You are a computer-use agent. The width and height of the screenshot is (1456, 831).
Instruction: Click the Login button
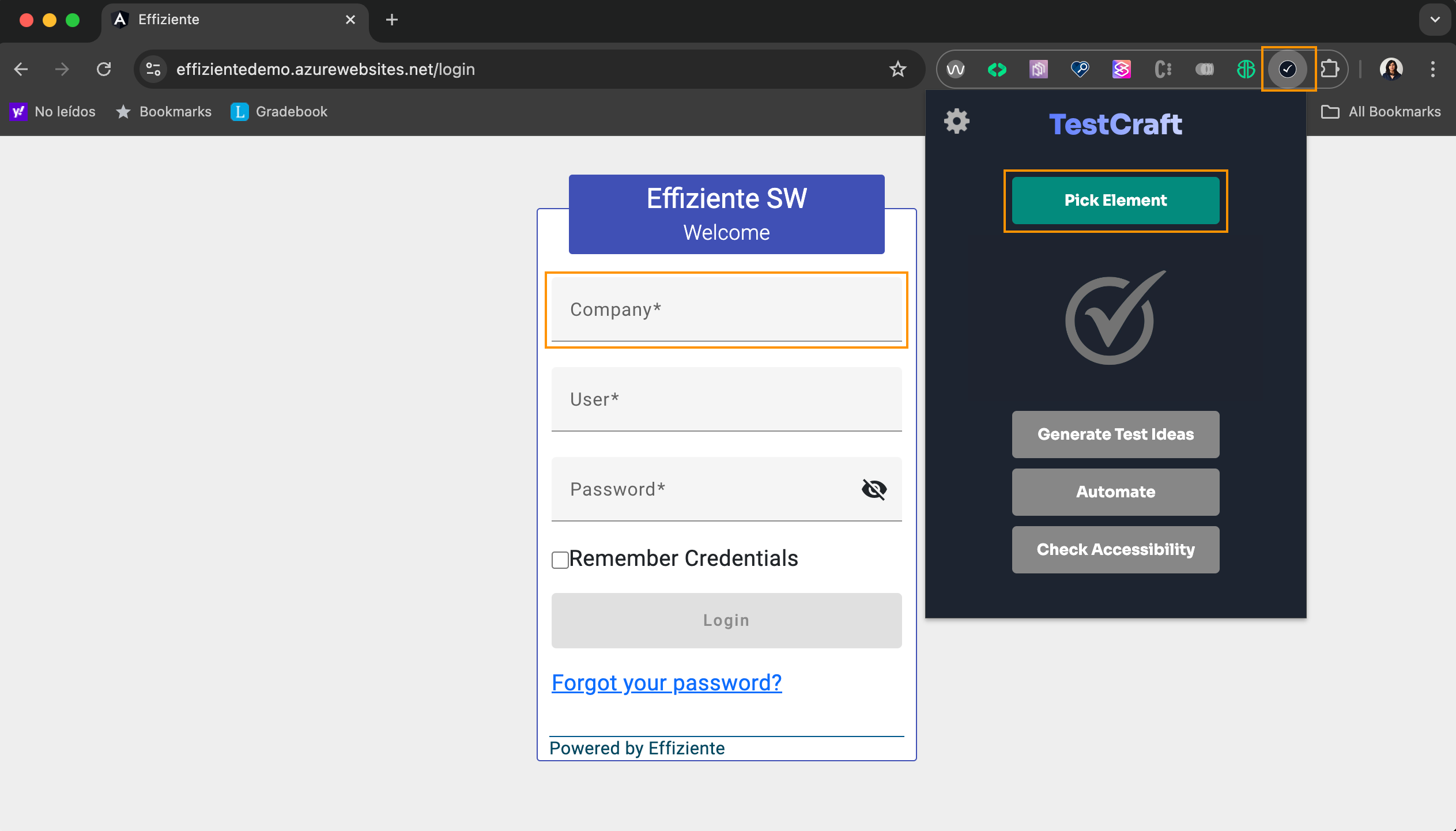pos(726,621)
